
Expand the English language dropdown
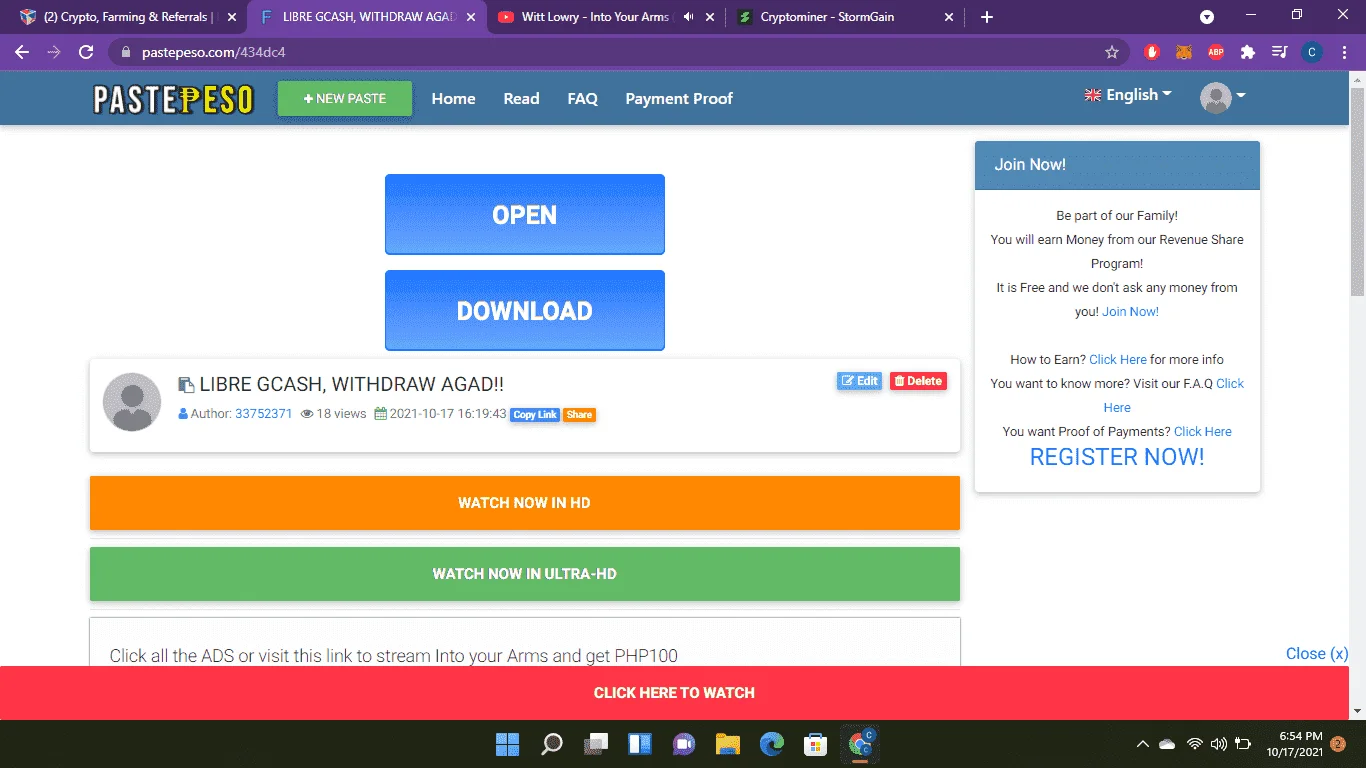click(1127, 95)
